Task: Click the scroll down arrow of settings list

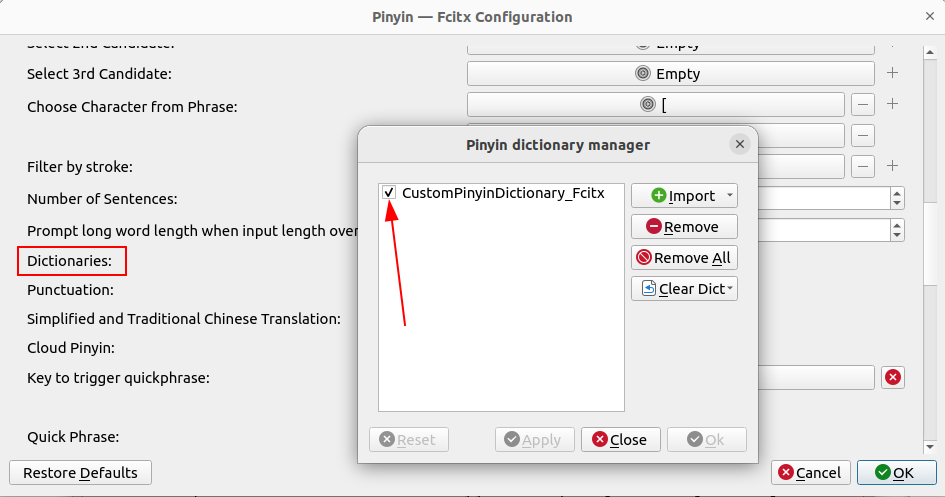Action: (930, 447)
